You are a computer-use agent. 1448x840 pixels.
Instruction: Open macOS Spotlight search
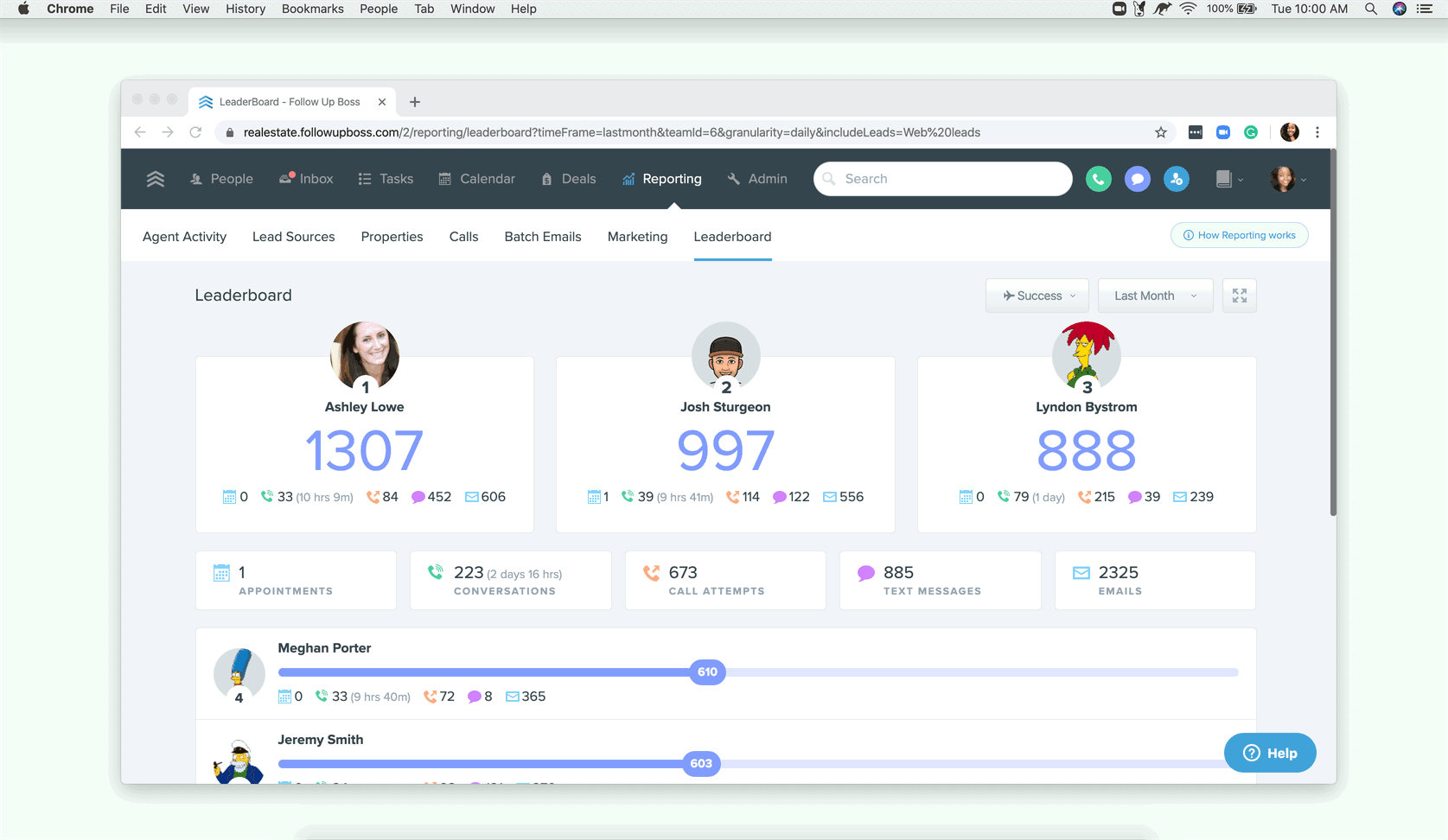[1371, 9]
